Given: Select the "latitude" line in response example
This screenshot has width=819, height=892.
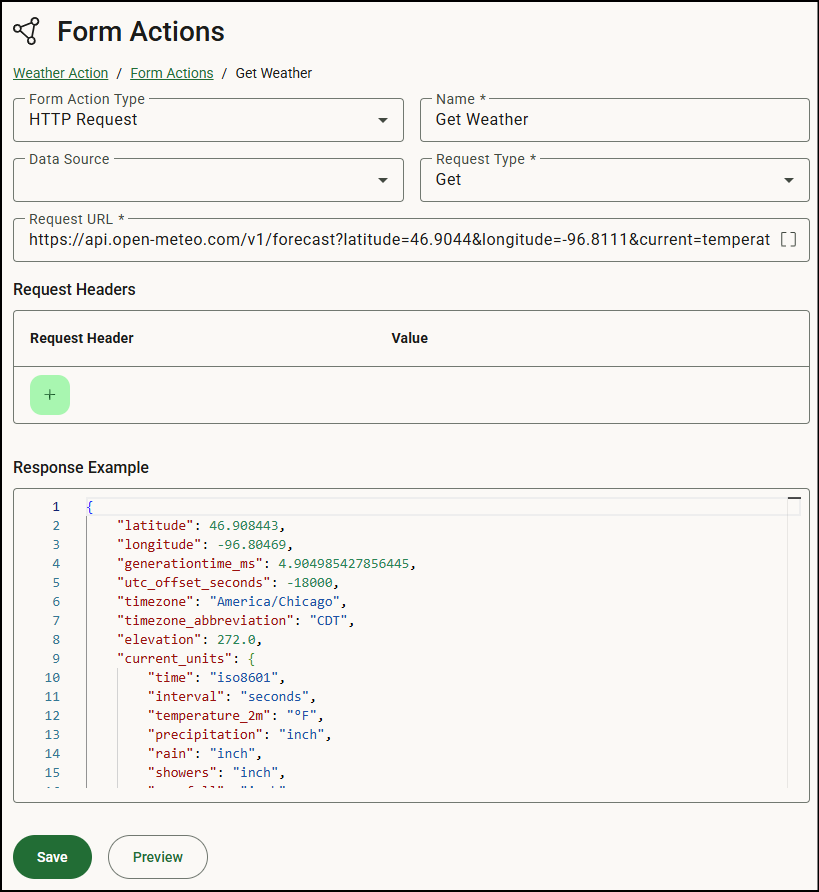Looking at the screenshot, I should point(200,526).
